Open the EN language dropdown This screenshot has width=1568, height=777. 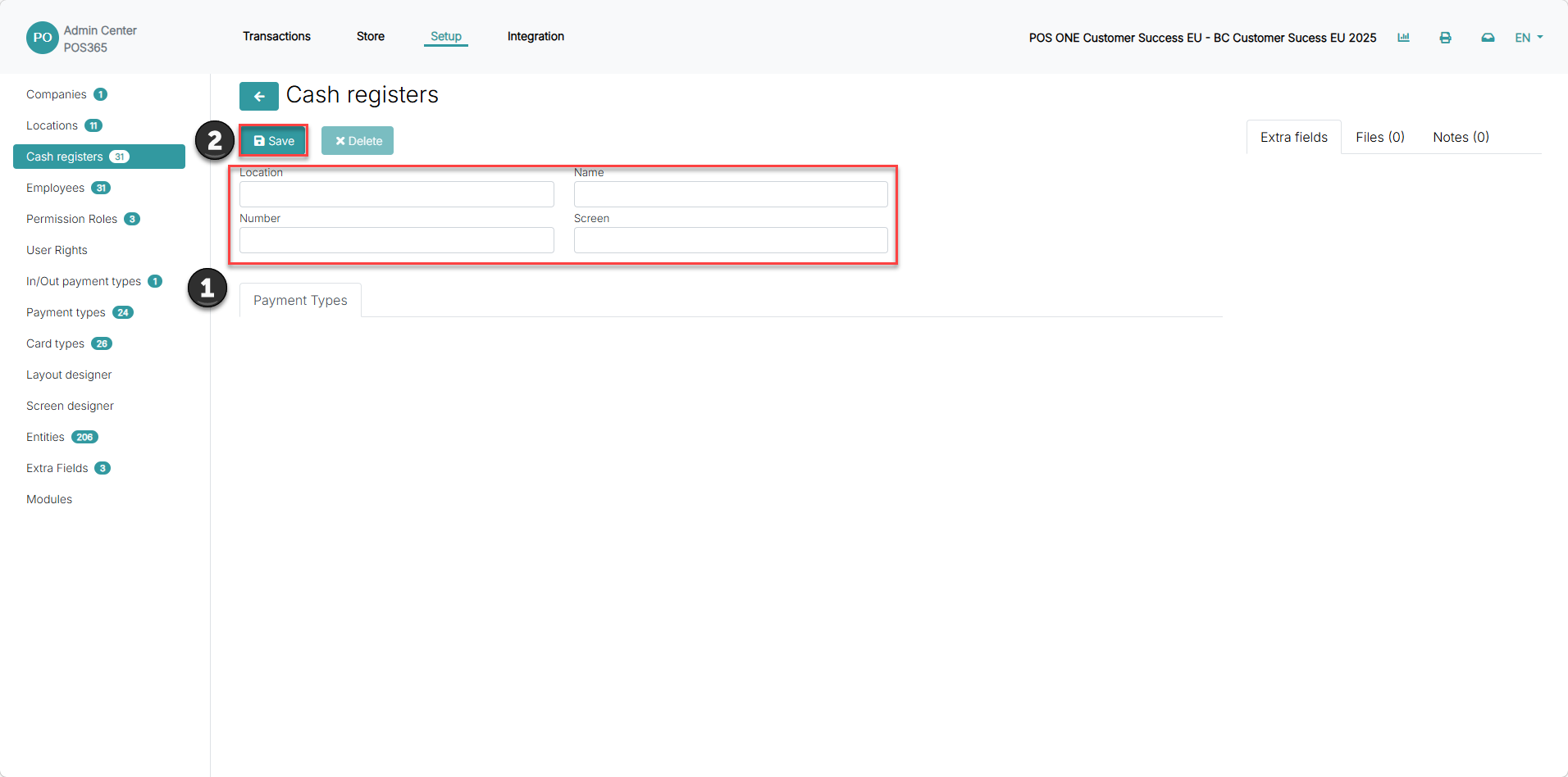1529,38
